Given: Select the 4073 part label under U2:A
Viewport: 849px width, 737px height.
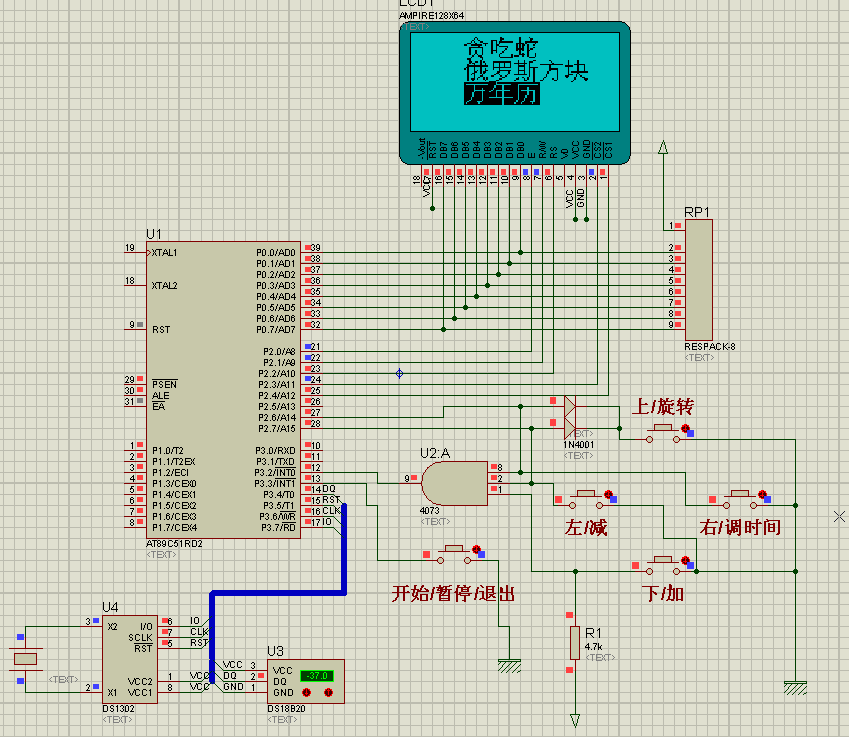Looking at the screenshot, I should click(429, 511).
